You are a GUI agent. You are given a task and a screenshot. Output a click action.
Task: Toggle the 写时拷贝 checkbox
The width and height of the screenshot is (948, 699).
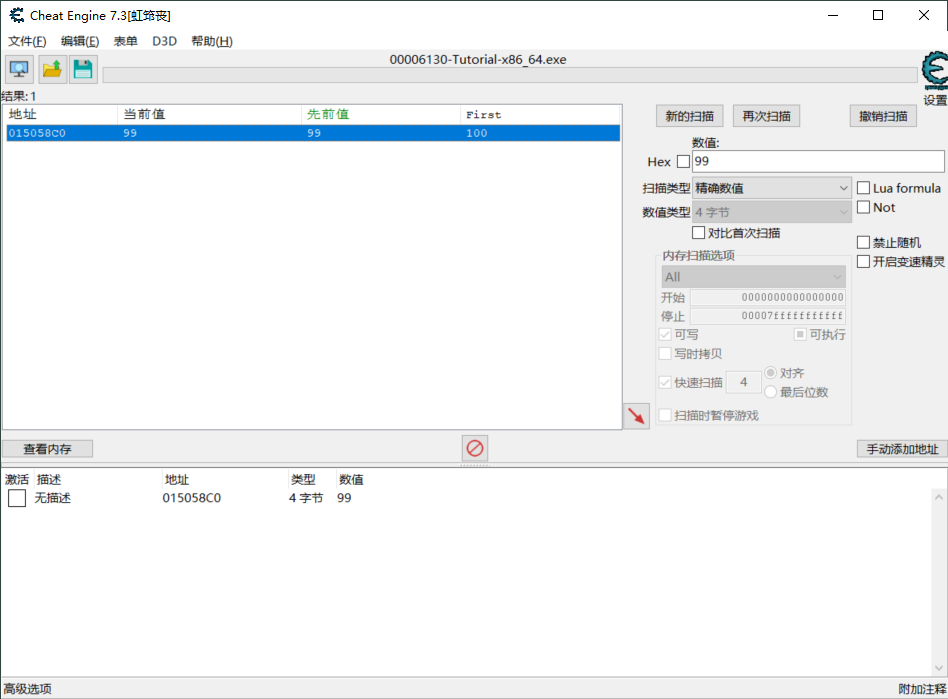665,354
